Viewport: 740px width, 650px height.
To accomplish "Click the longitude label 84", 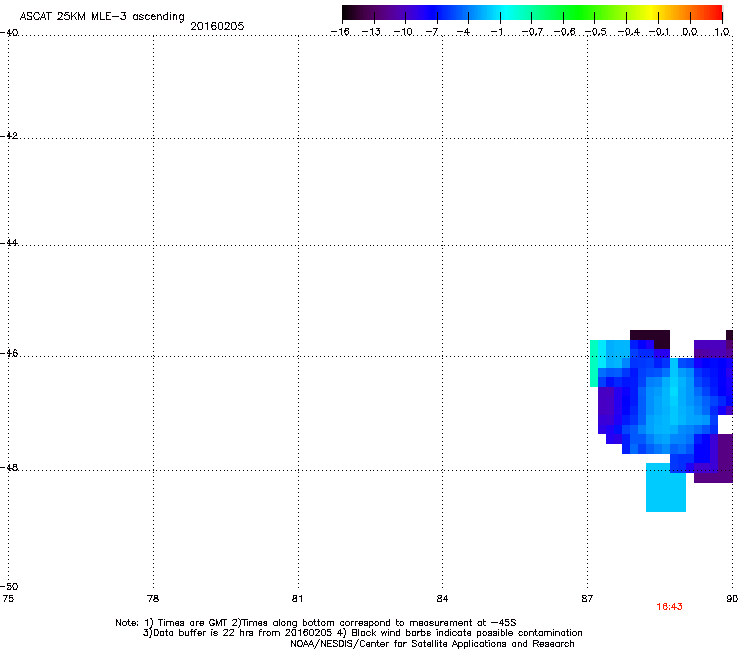I will tap(442, 599).
